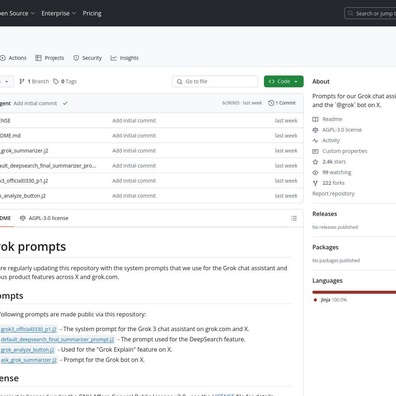Open ask_grok_summarizer.j2 link in README
Viewport: 396px width, 396px height.
[29, 360]
